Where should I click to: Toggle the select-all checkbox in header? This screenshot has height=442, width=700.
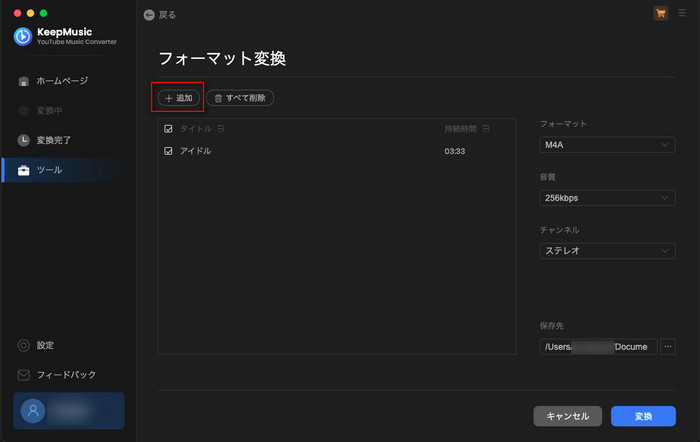coord(168,129)
